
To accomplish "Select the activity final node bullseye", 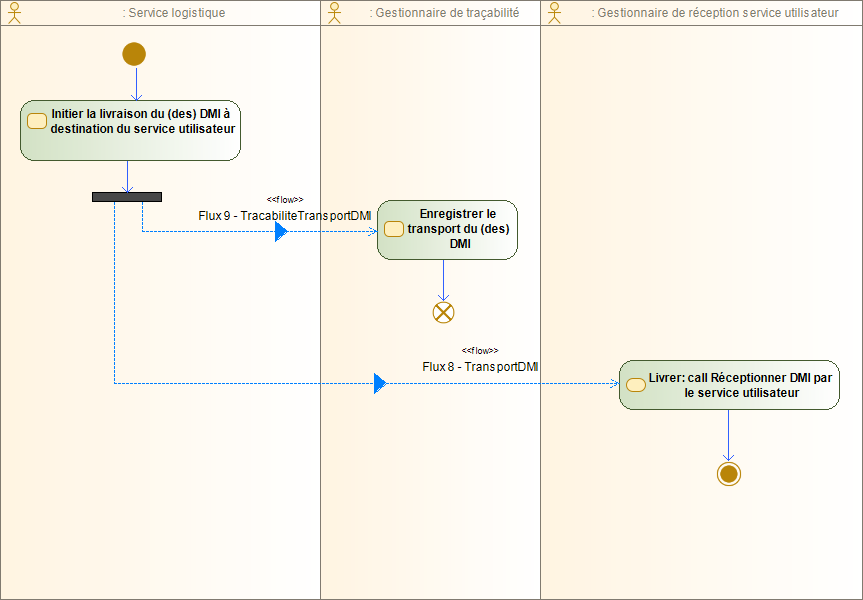I will click(x=728, y=474).
